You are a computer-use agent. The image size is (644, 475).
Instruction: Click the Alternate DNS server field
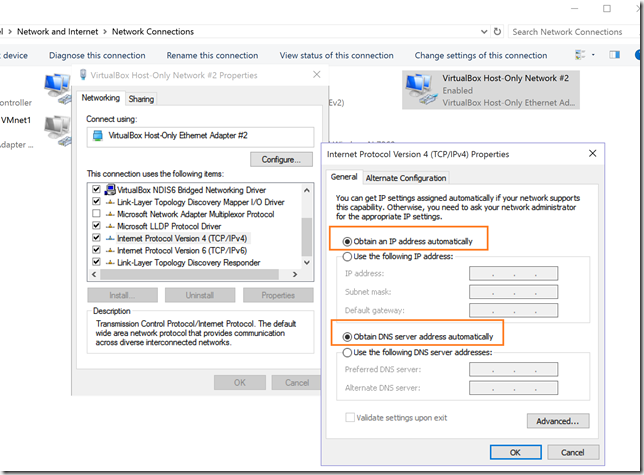click(x=513, y=388)
